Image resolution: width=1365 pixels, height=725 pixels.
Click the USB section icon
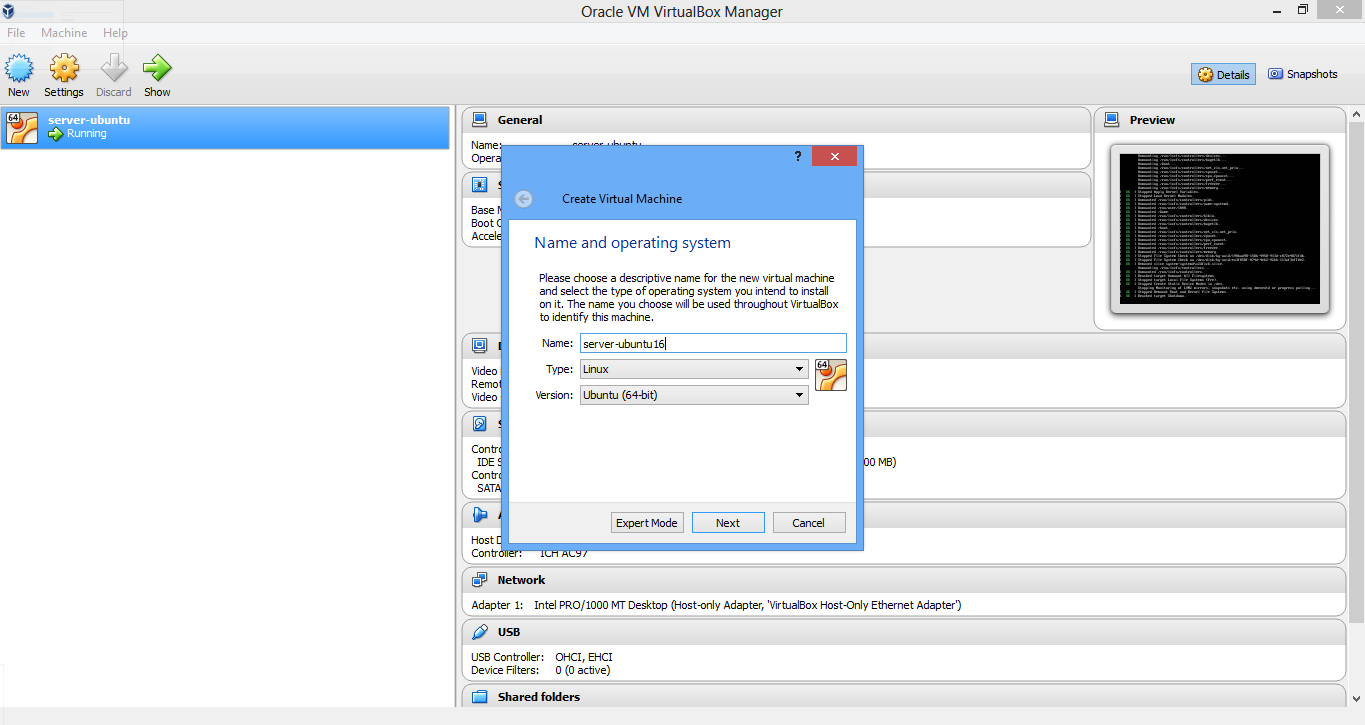(480, 632)
